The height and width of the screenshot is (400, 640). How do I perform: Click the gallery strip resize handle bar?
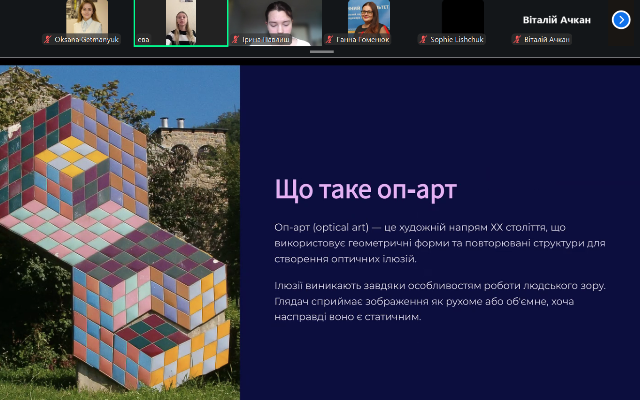click(x=320, y=51)
